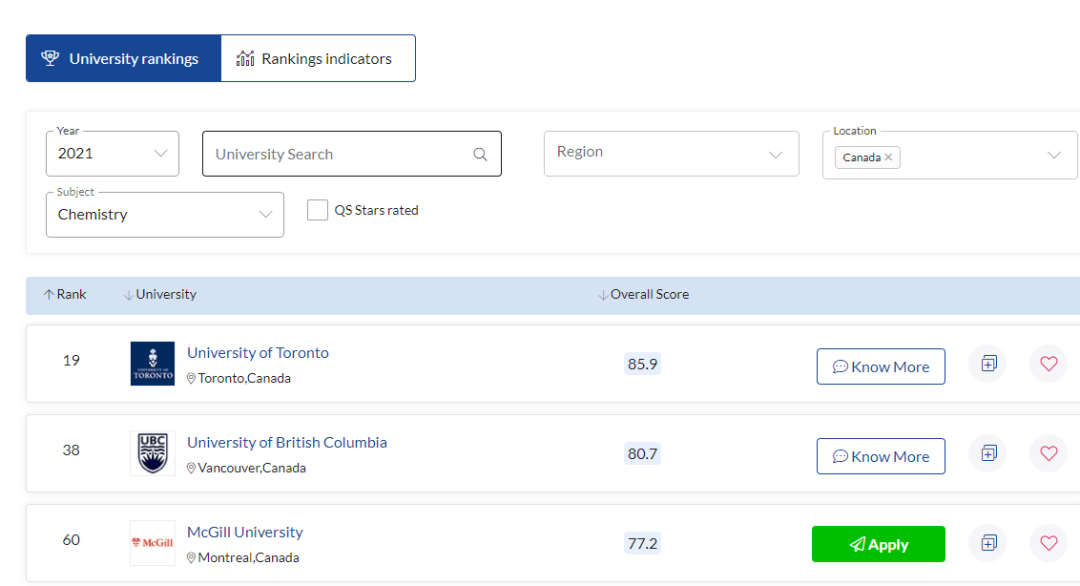Screen dimensions: 1080x586
Task: Enable the QS Stars rated checkbox
Action: tap(318, 210)
